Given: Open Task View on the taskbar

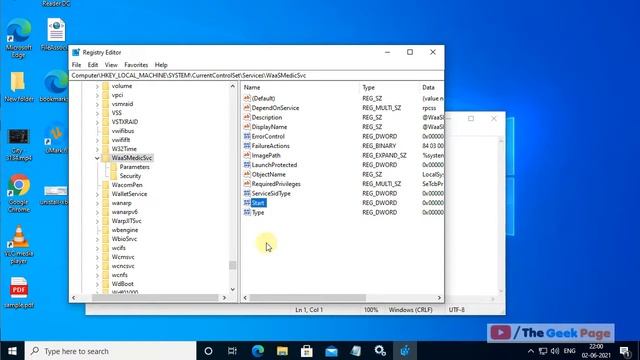Looking at the screenshot, I should [x=232, y=351].
